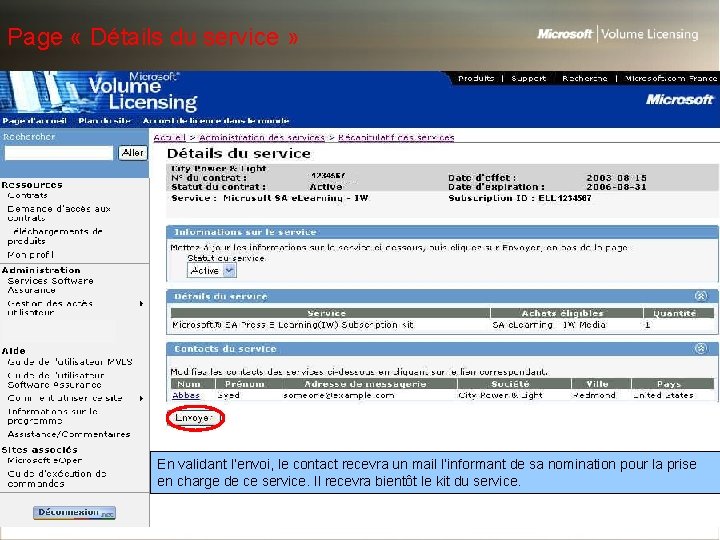
Task: Click the Aller search button
Action: (x=133, y=153)
